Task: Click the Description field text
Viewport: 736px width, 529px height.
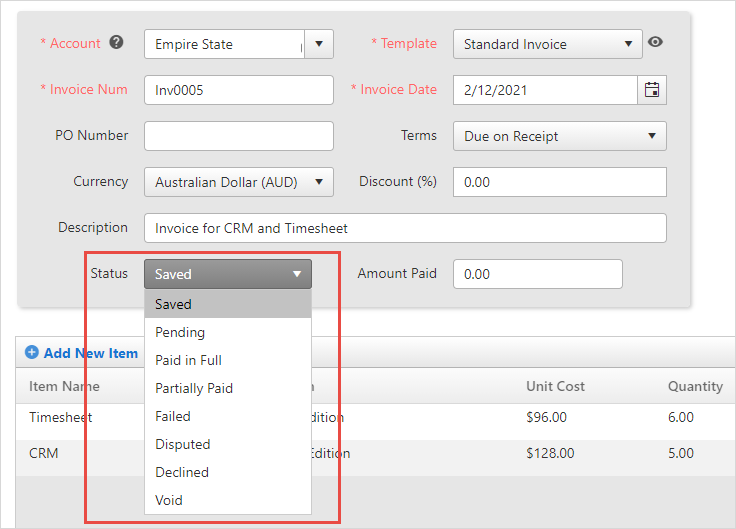Action: click(x=405, y=228)
